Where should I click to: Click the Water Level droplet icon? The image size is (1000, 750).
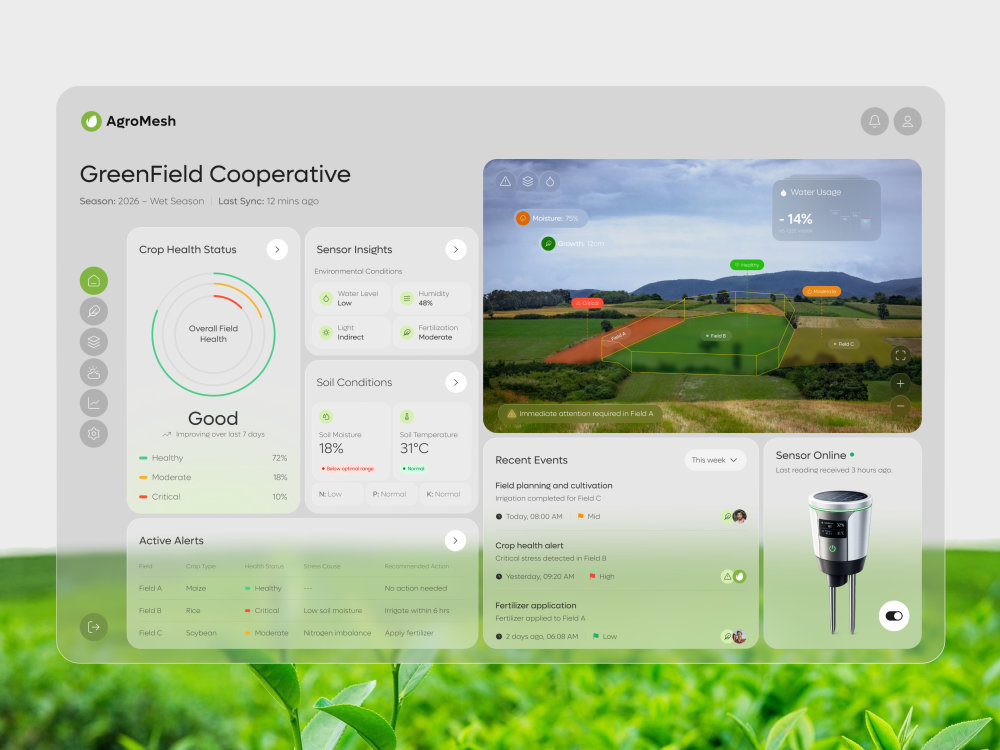(326, 298)
